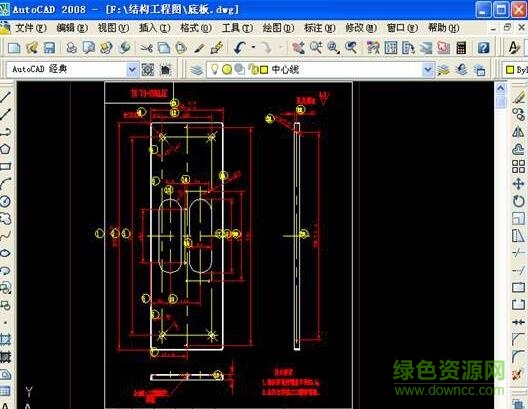
Task: Click the Paste icon
Action: 181,48
